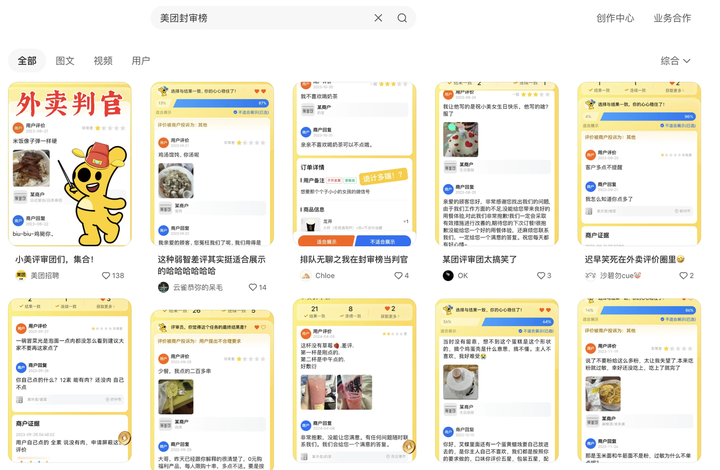
Task: Open the corn noodle review card
Action: click(639, 380)
